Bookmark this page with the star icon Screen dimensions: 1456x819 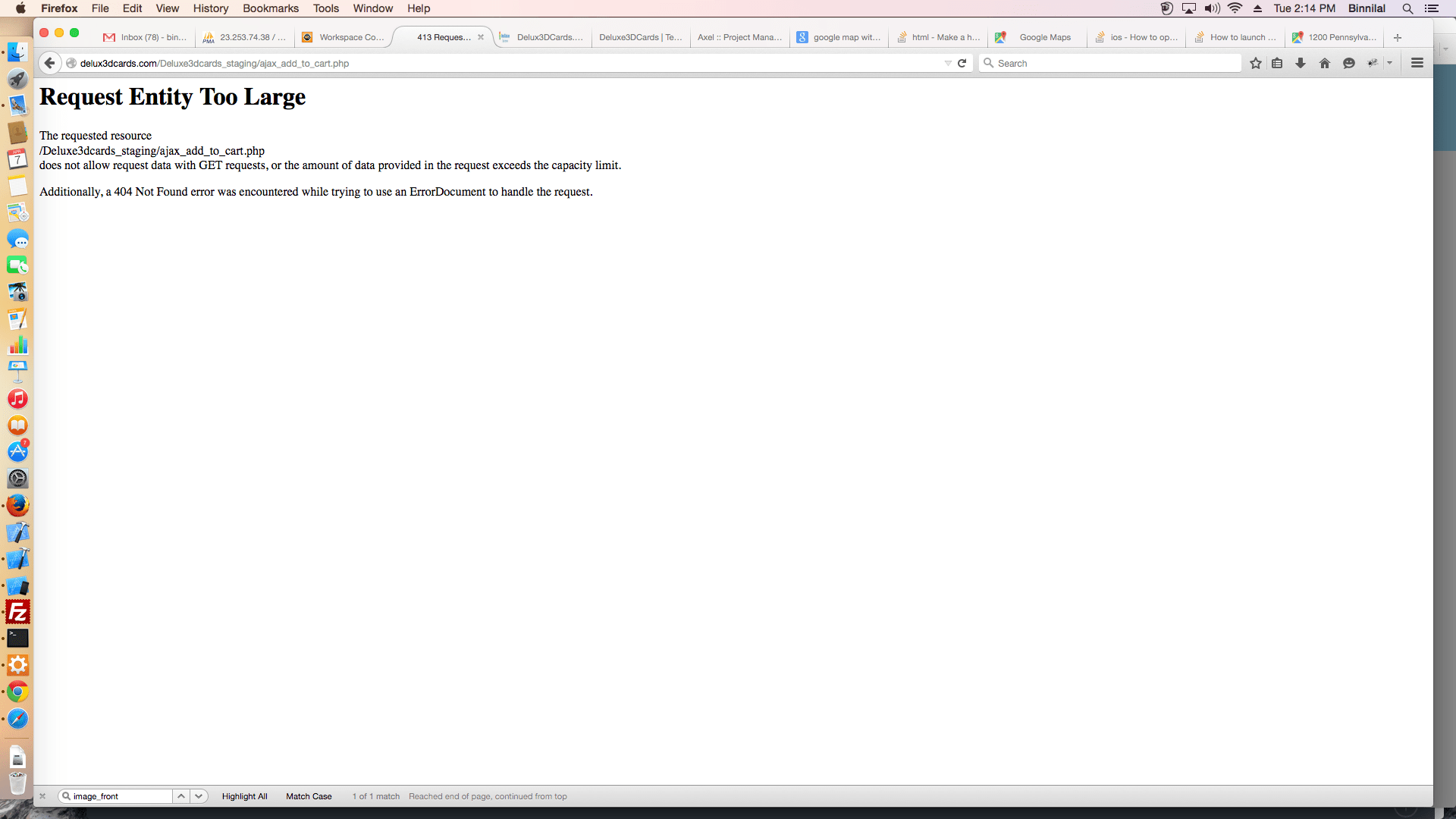pyautogui.click(x=1256, y=63)
